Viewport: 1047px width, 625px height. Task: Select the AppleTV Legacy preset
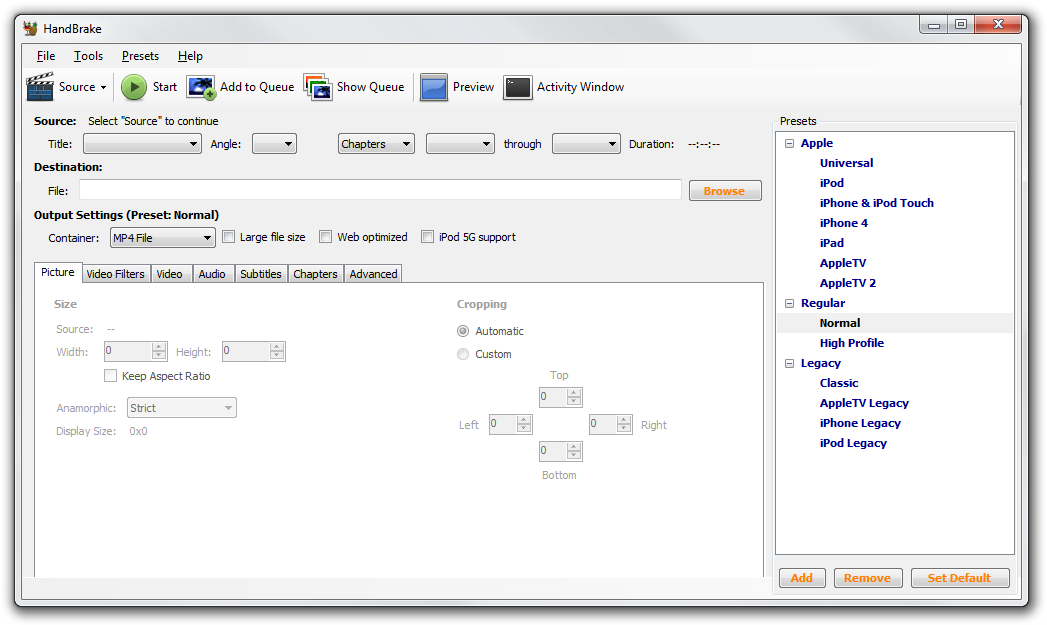click(x=864, y=403)
